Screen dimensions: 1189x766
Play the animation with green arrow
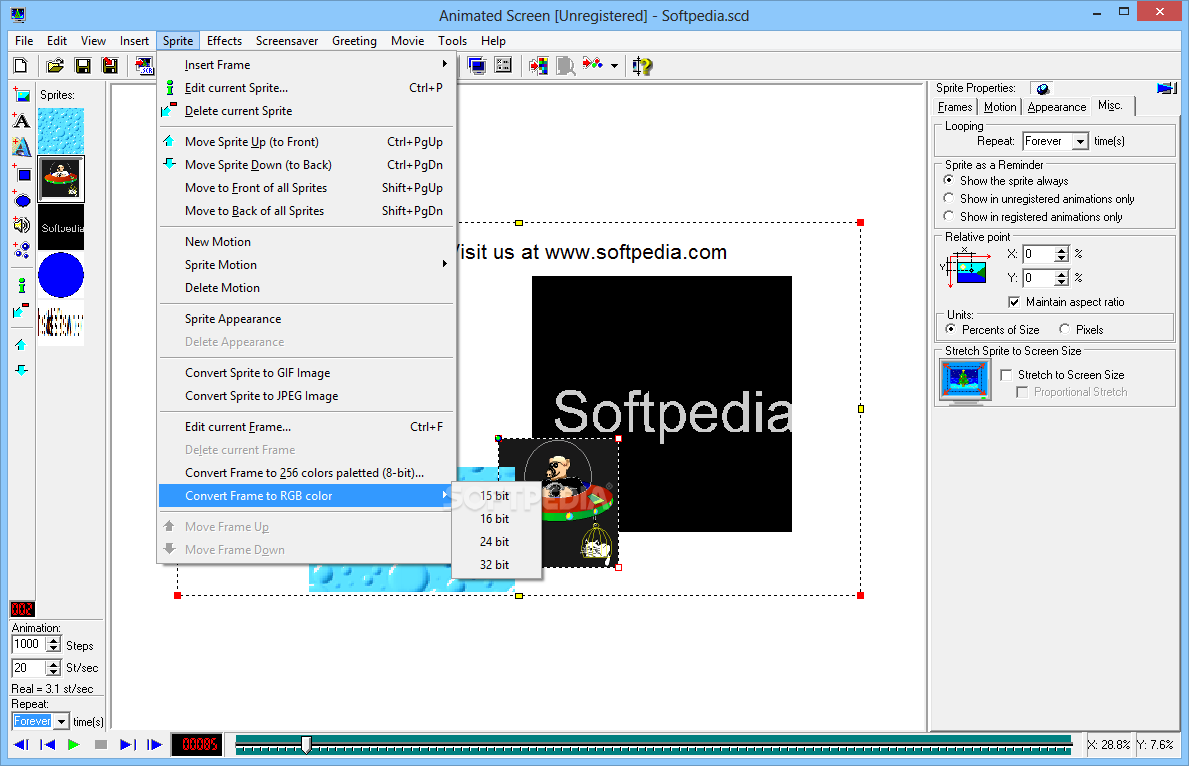(x=74, y=745)
